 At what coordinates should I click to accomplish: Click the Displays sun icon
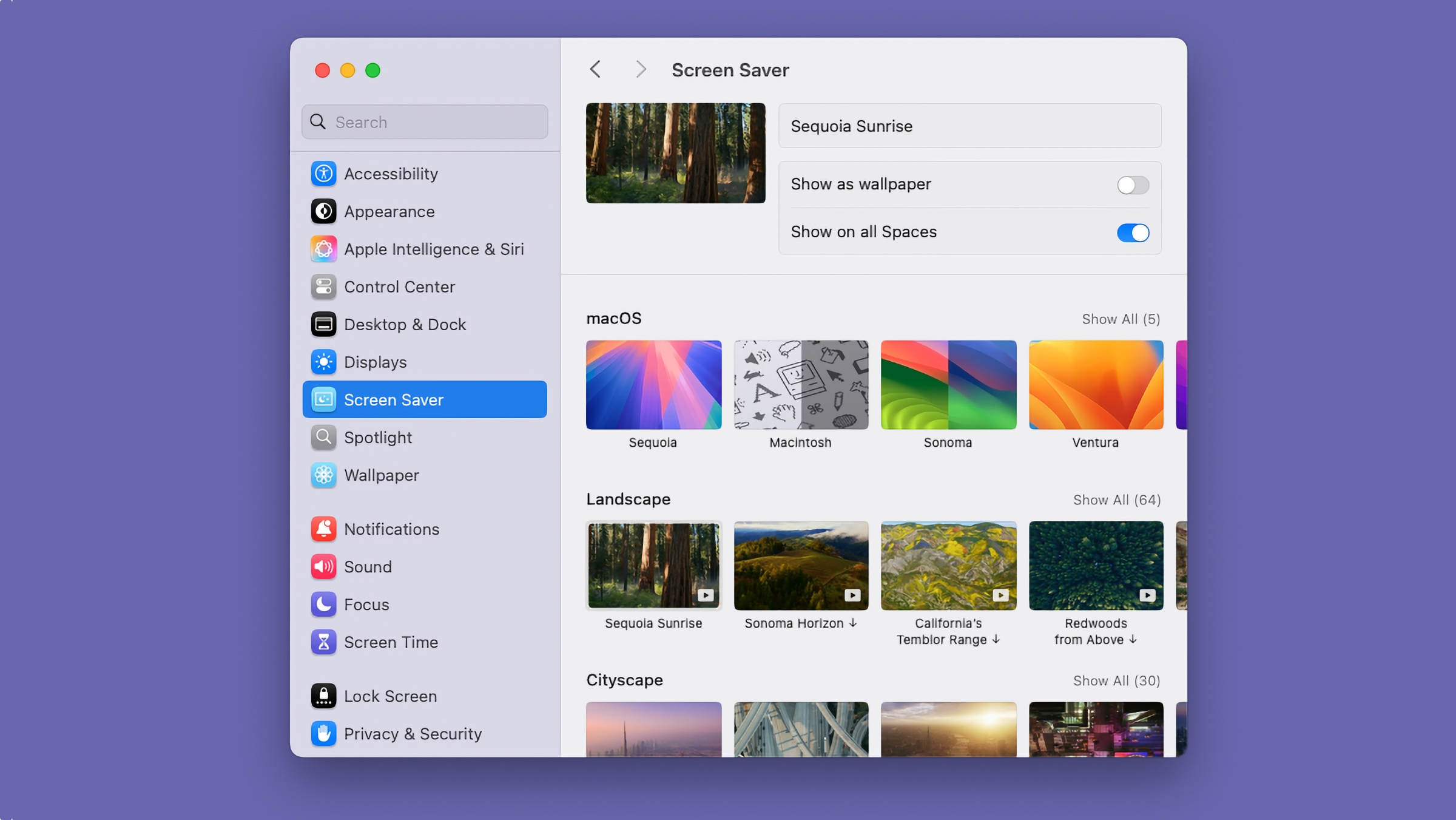323,362
